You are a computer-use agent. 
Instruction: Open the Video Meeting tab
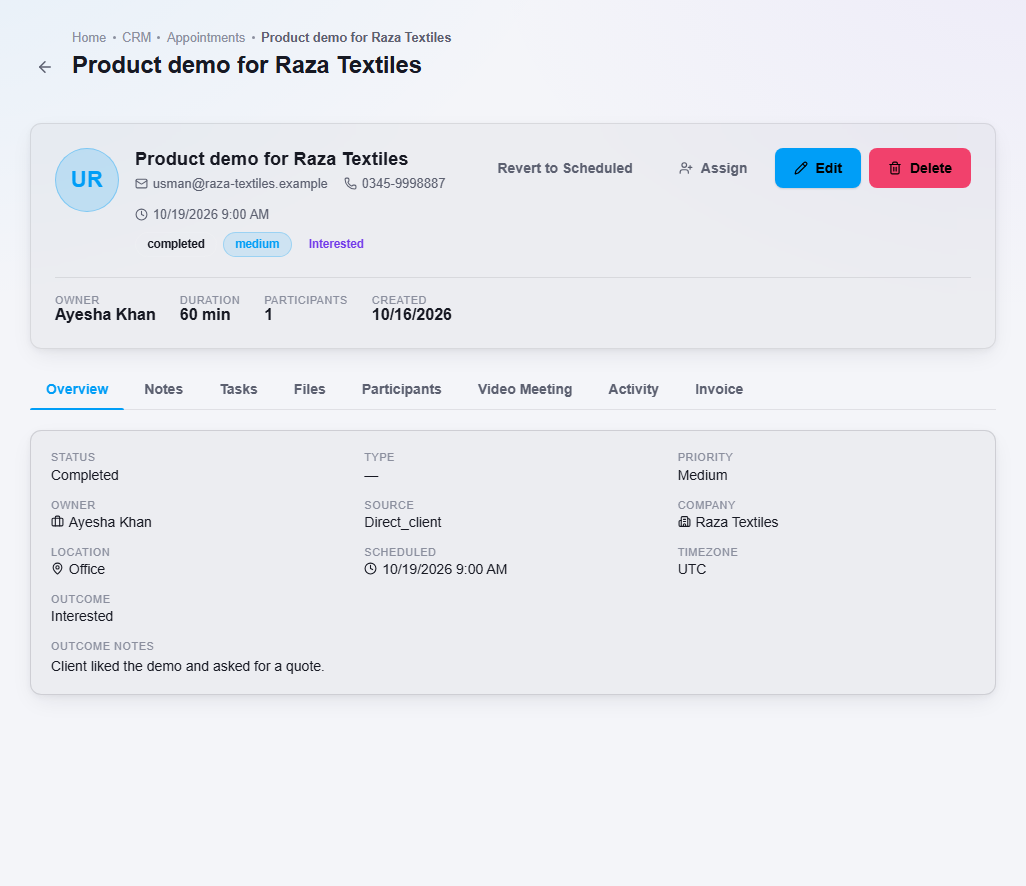point(525,389)
